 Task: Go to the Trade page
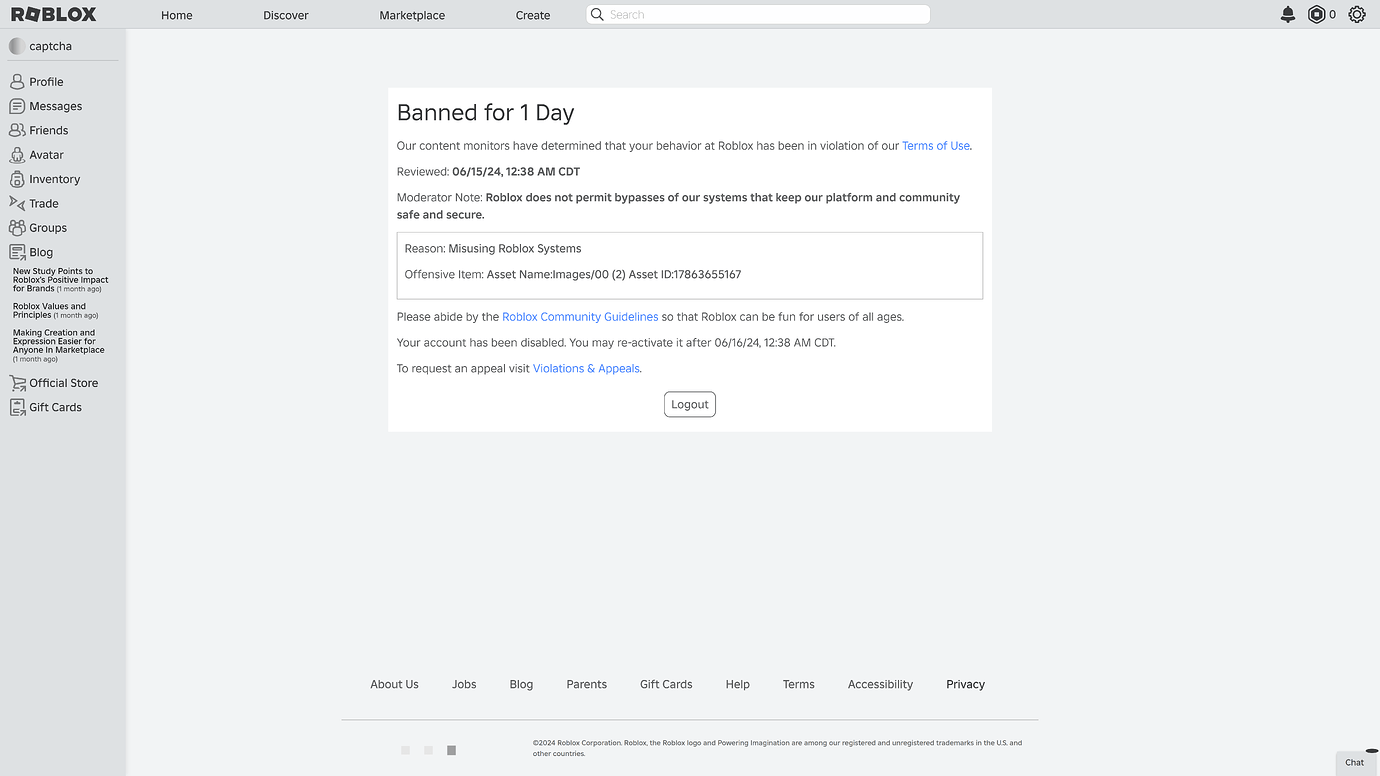42,203
